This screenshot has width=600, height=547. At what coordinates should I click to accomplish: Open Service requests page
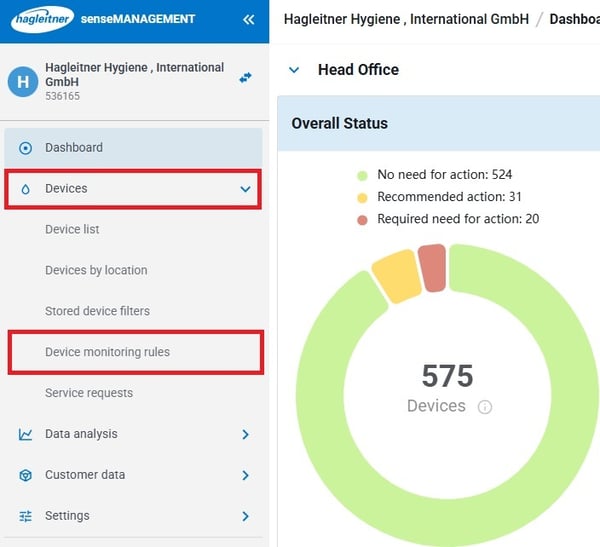(89, 393)
